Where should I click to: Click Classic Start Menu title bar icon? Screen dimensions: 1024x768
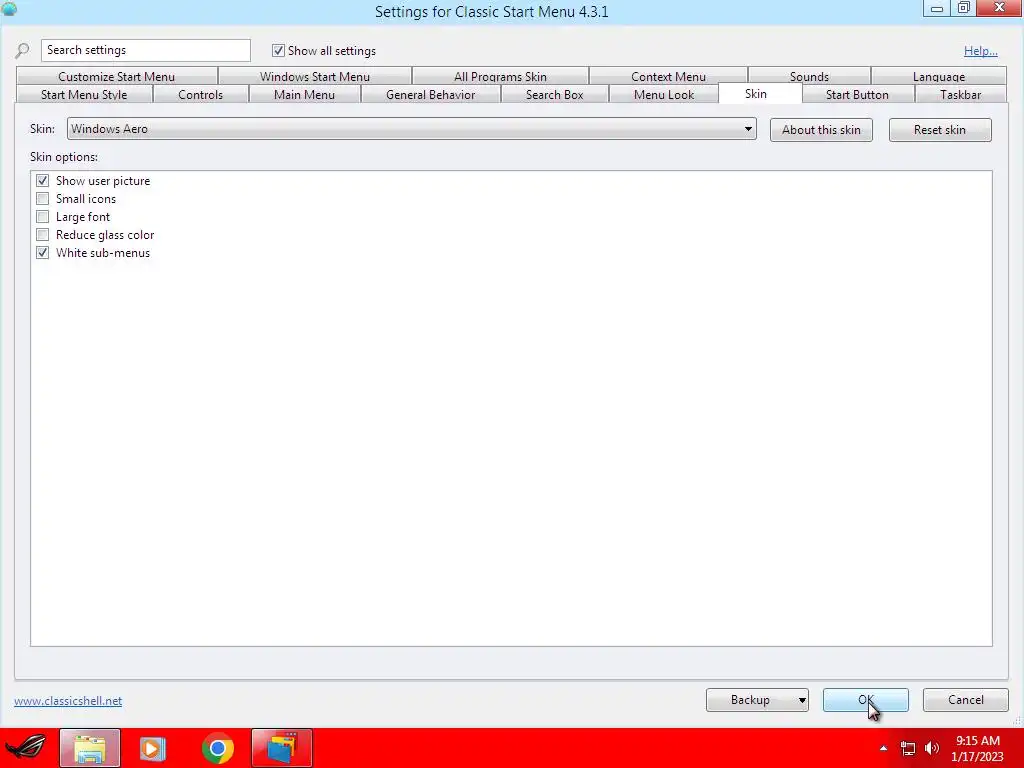(x=9, y=9)
